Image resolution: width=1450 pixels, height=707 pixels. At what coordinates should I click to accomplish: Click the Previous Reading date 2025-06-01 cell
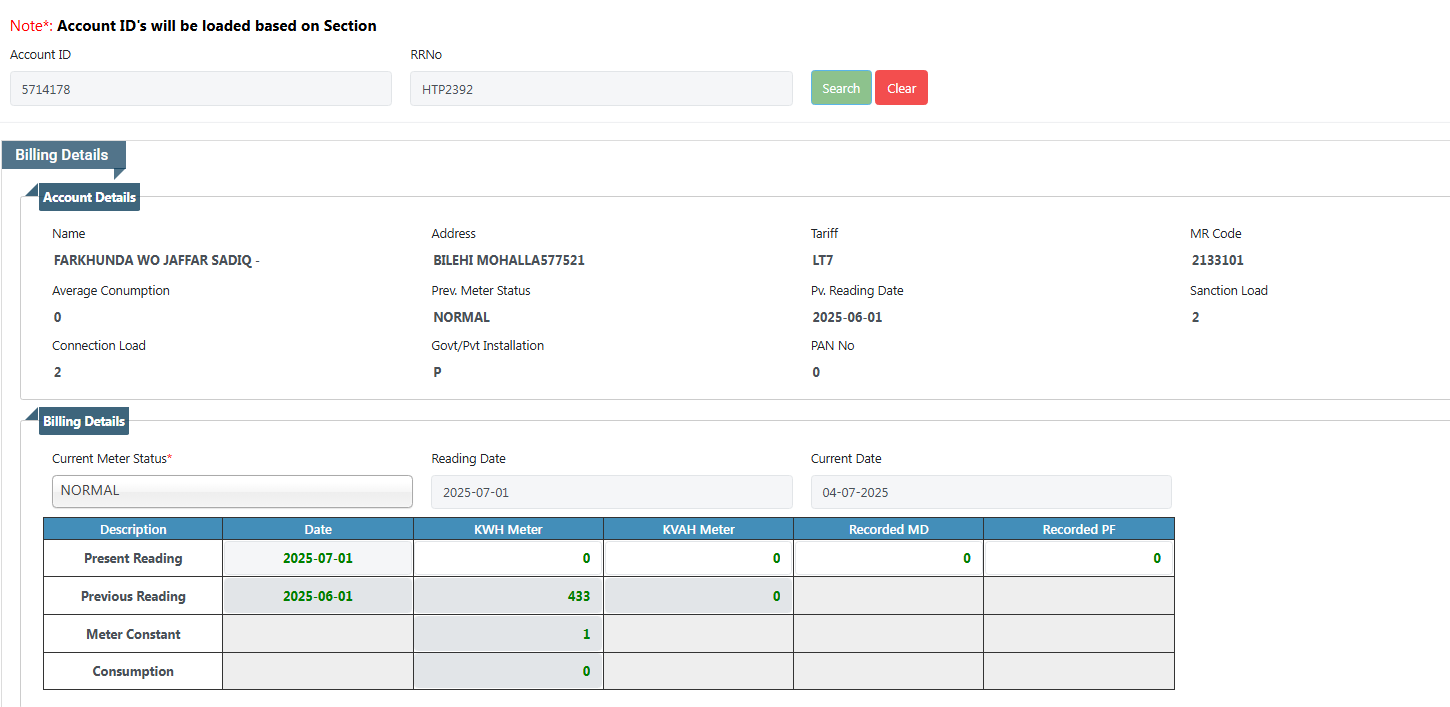[318, 596]
